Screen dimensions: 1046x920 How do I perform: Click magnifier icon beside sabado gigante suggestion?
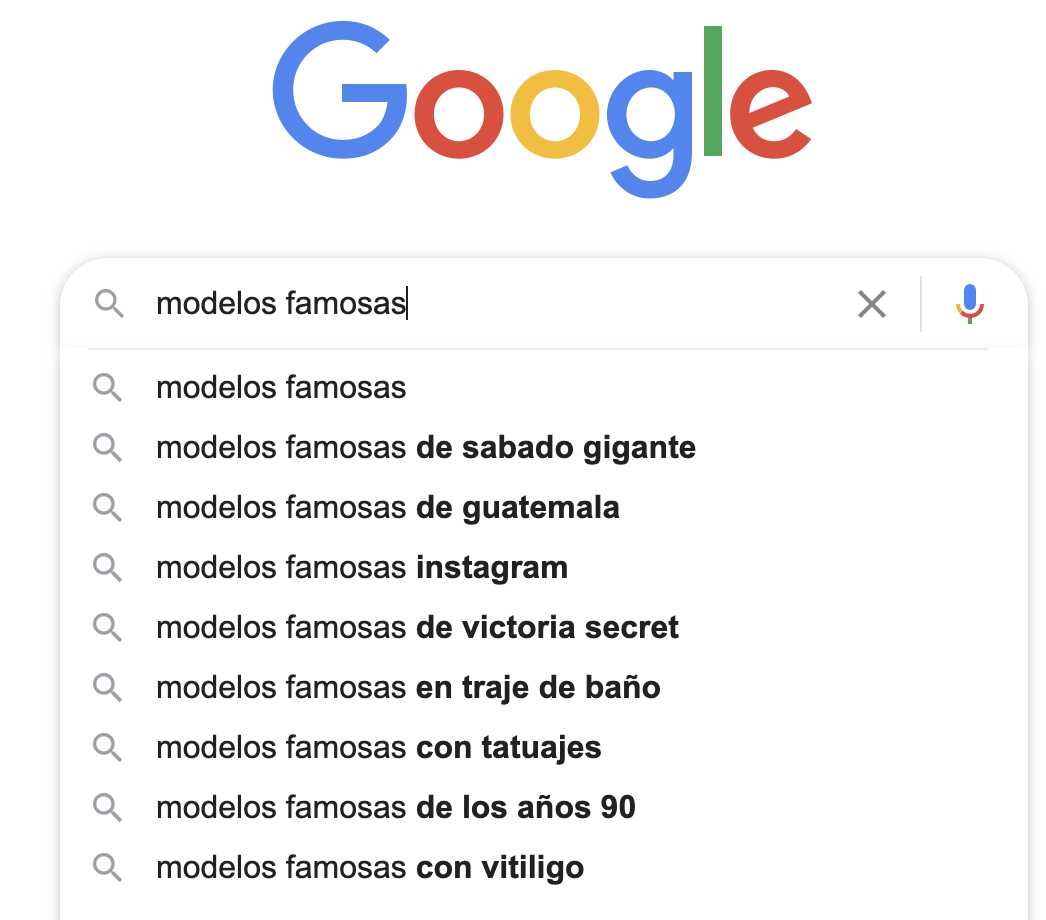point(107,448)
